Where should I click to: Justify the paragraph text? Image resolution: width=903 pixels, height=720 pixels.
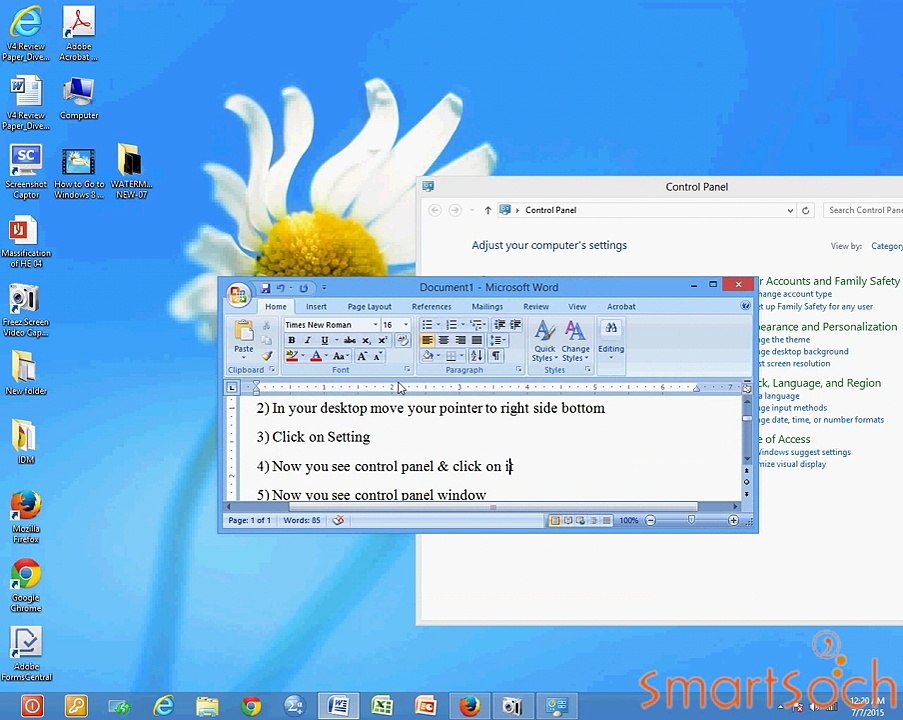coord(477,340)
